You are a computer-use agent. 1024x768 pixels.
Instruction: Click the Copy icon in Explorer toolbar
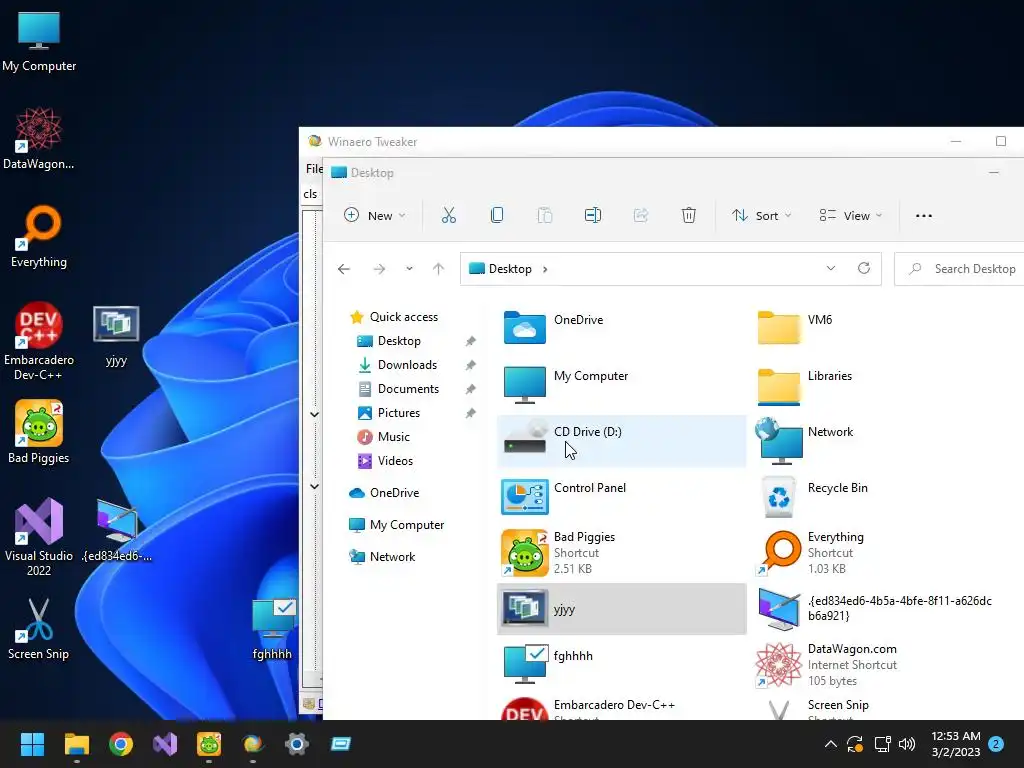(x=497, y=216)
